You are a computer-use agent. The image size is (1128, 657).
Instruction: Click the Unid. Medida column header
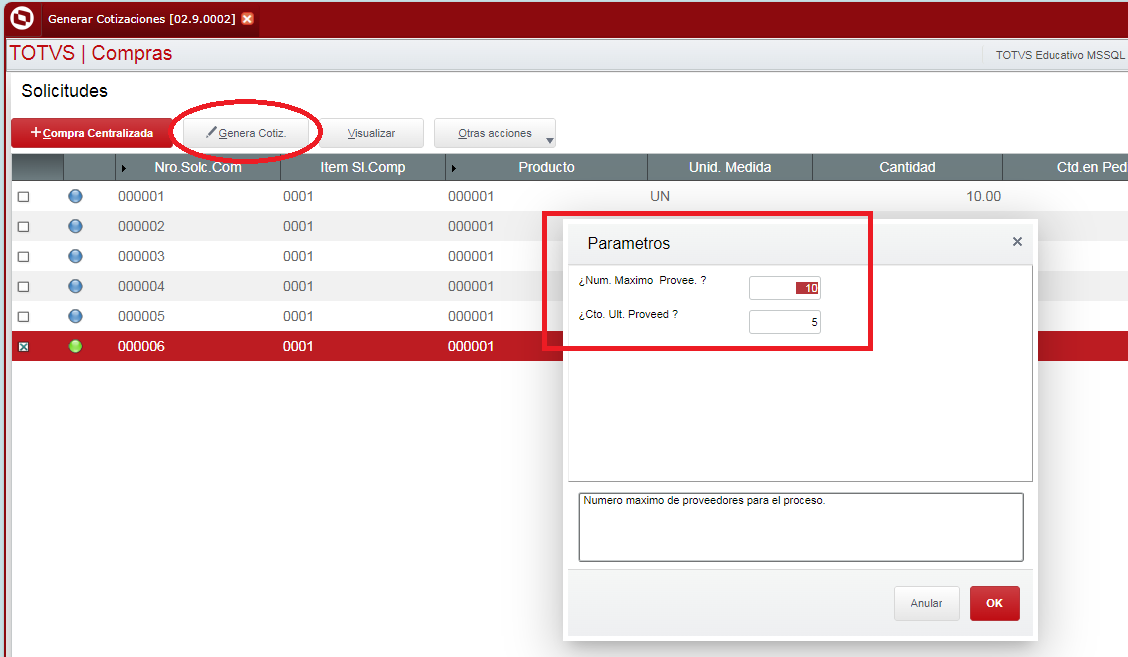(729, 167)
